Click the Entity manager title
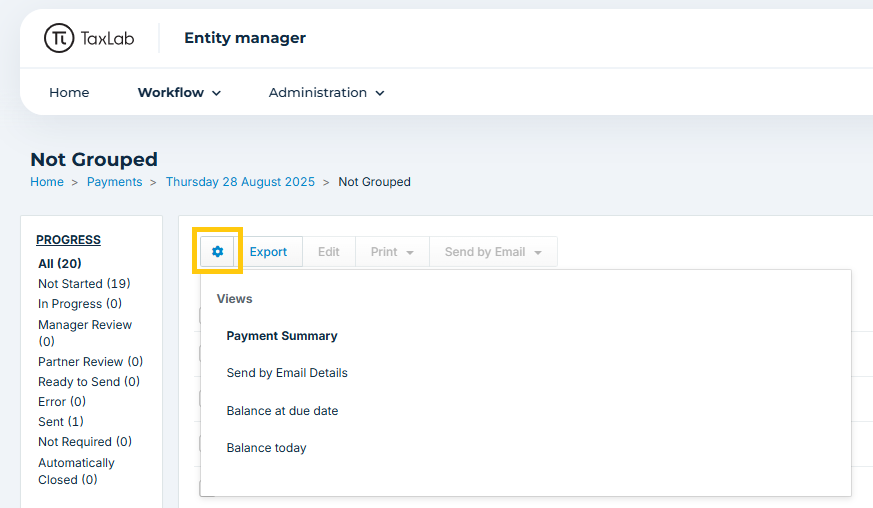This screenshot has width=873, height=508. pyautogui.click(x=245, y=38)
